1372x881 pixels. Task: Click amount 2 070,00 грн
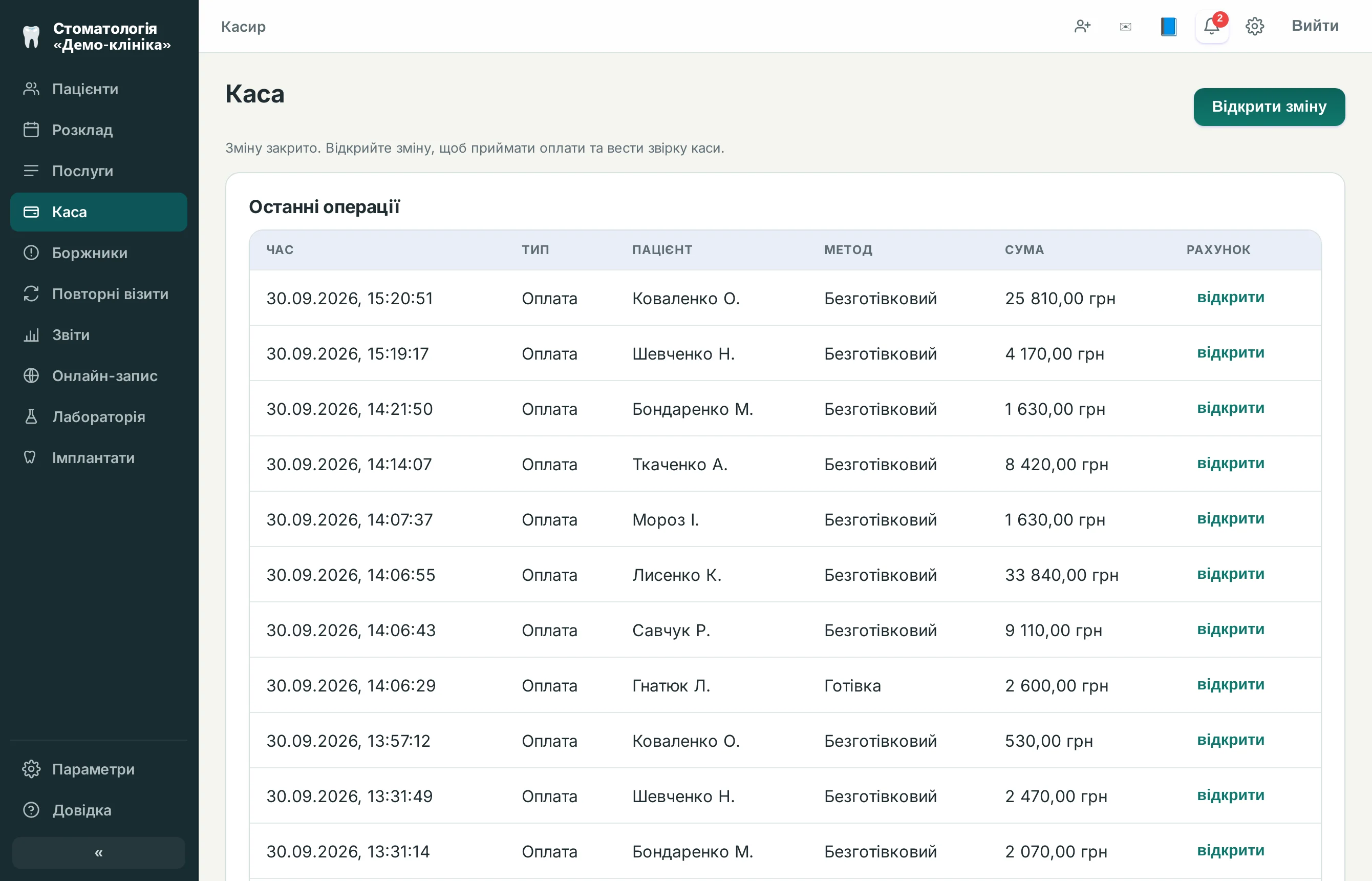(x=1056, y=851)
